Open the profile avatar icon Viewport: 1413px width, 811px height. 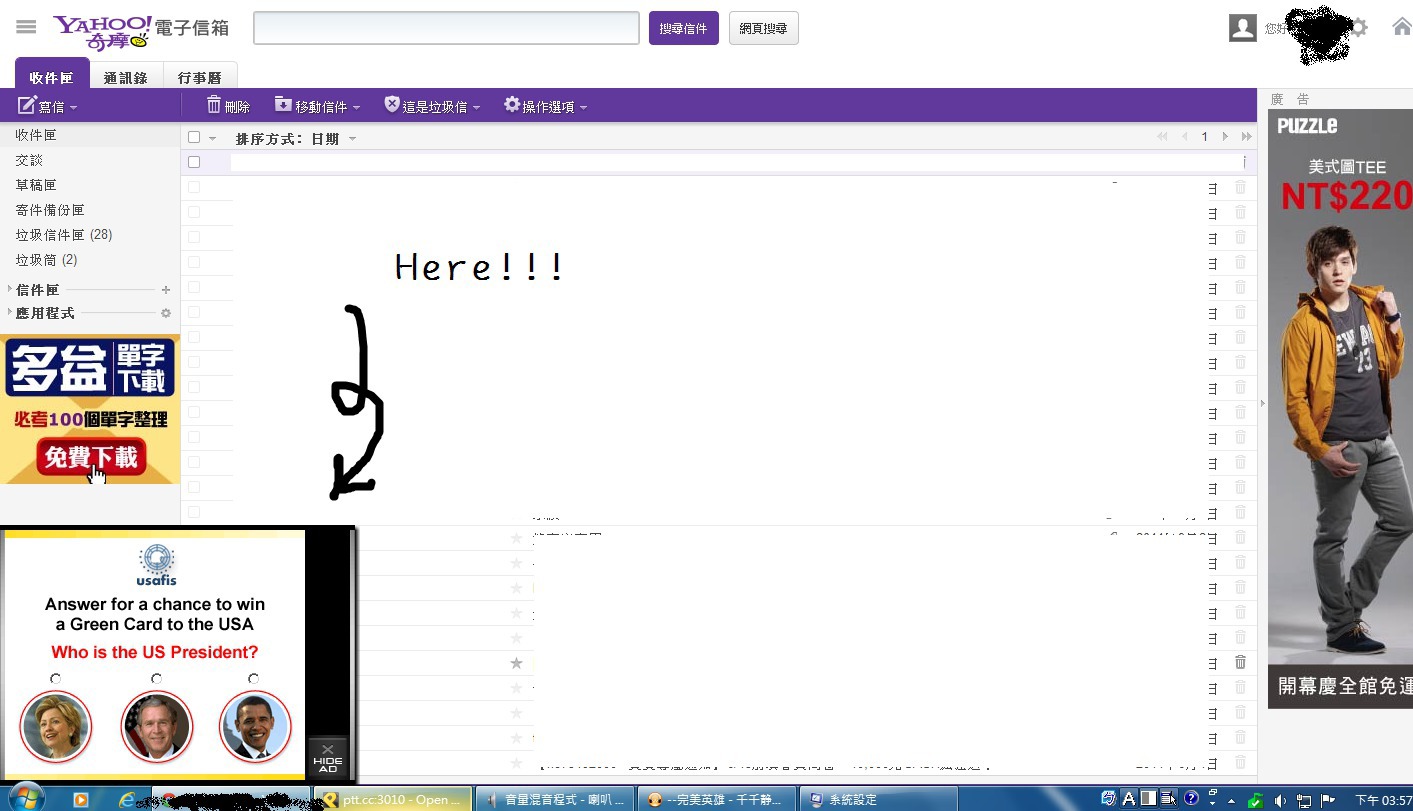click(1242, 28)
